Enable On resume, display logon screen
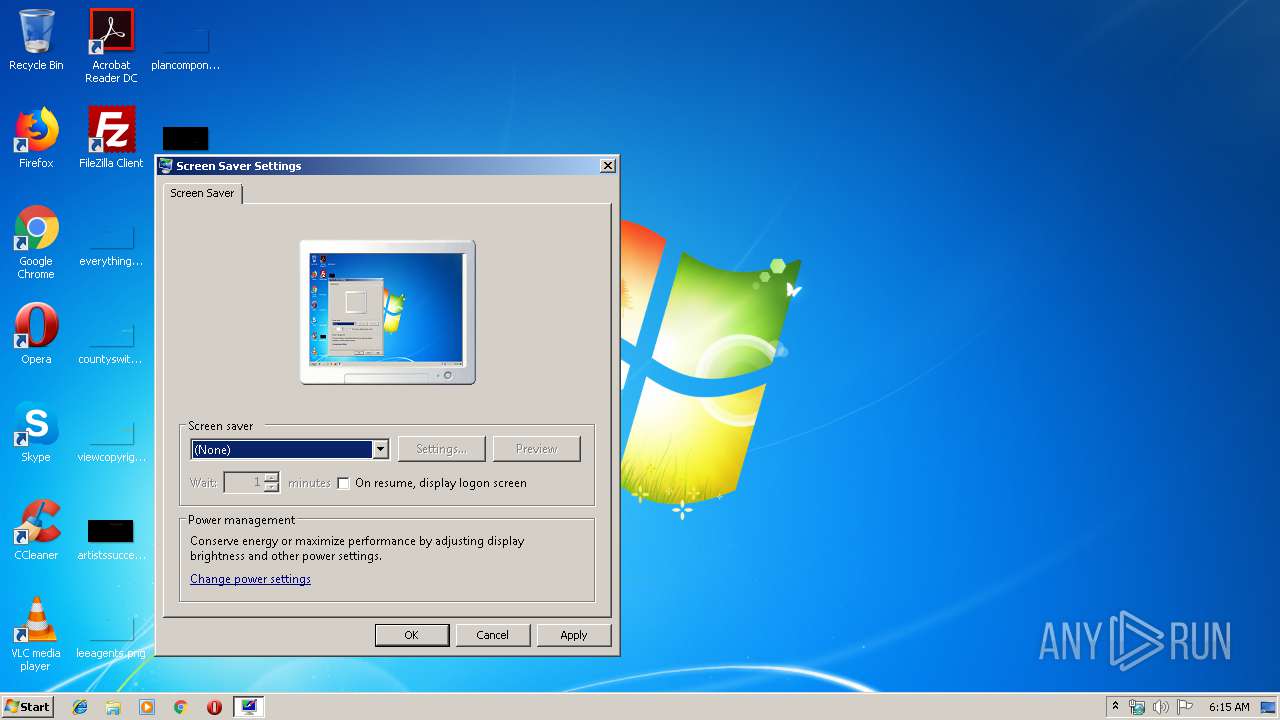1280x720 pixels. [x=343, y=483]
